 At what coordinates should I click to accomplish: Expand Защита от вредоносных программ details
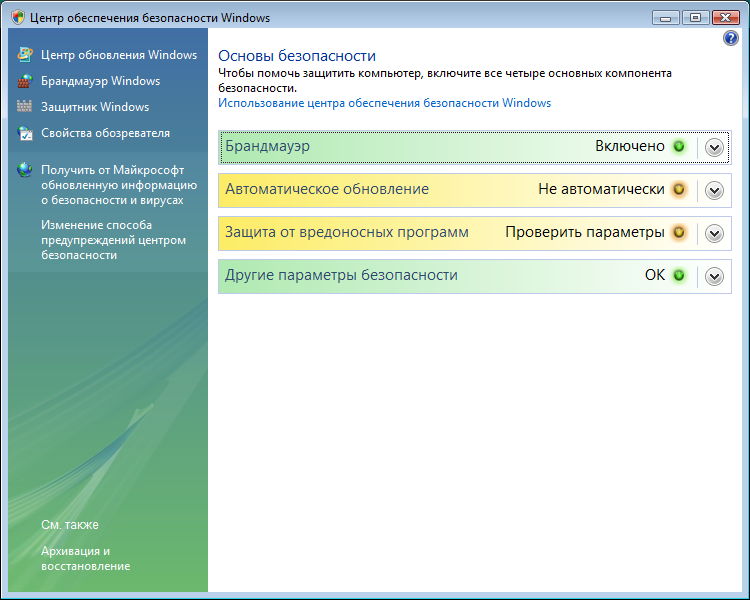714,233
